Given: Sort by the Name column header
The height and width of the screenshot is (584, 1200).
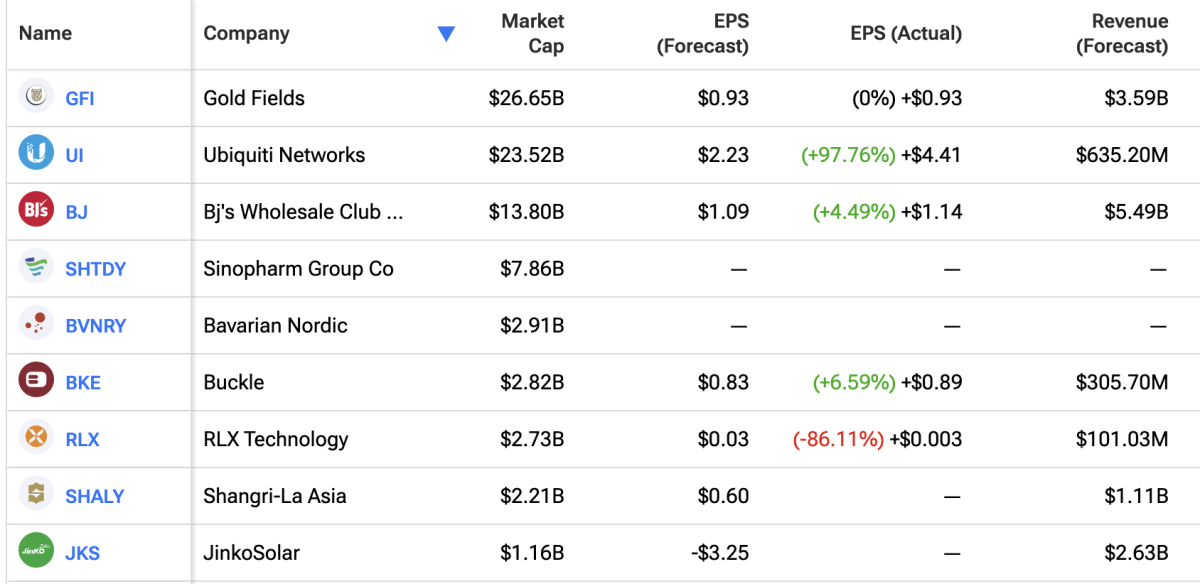Looking at the screenshot, I should 46,33.
